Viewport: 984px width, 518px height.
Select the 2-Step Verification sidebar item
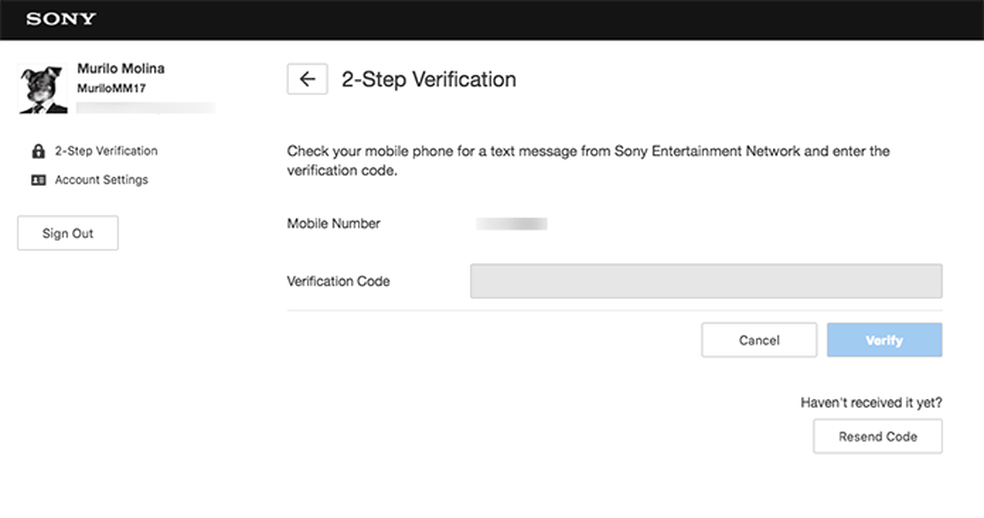[106, 151]
